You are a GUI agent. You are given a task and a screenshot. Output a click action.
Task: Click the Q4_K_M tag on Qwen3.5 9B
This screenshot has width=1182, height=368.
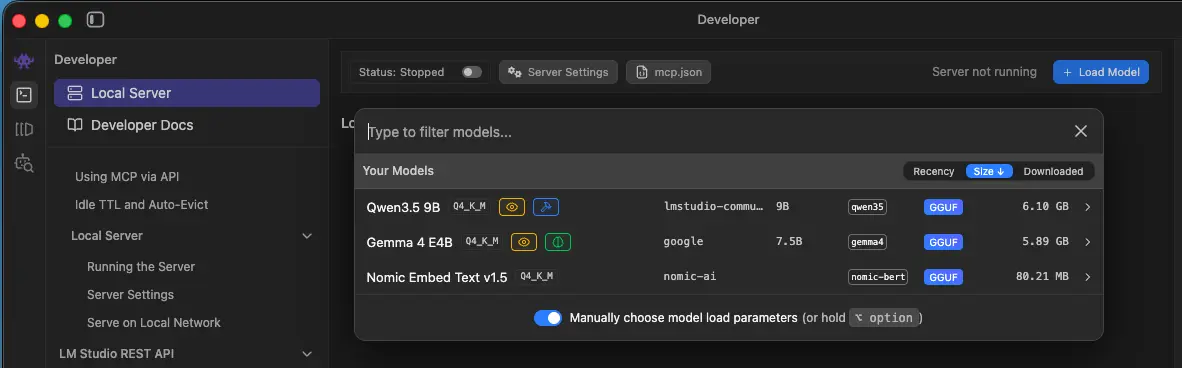click(x=470, y=206)
